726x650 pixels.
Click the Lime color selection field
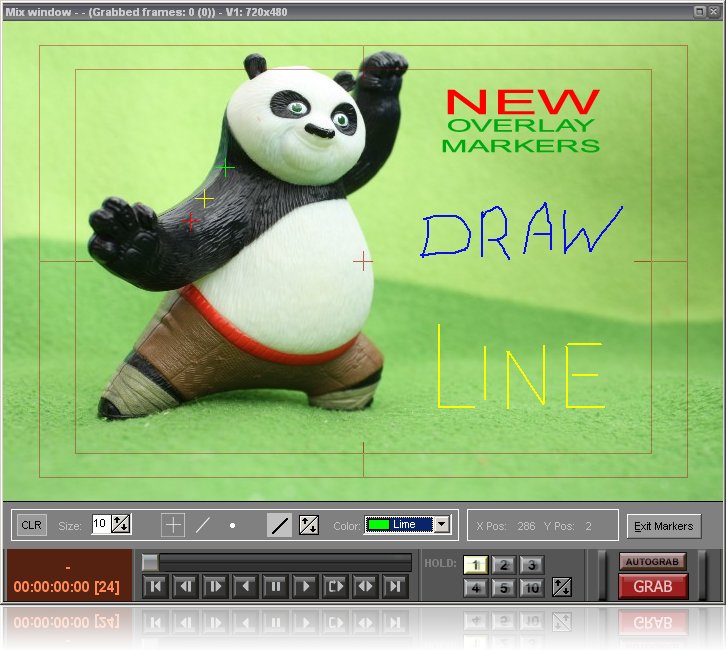400,525
